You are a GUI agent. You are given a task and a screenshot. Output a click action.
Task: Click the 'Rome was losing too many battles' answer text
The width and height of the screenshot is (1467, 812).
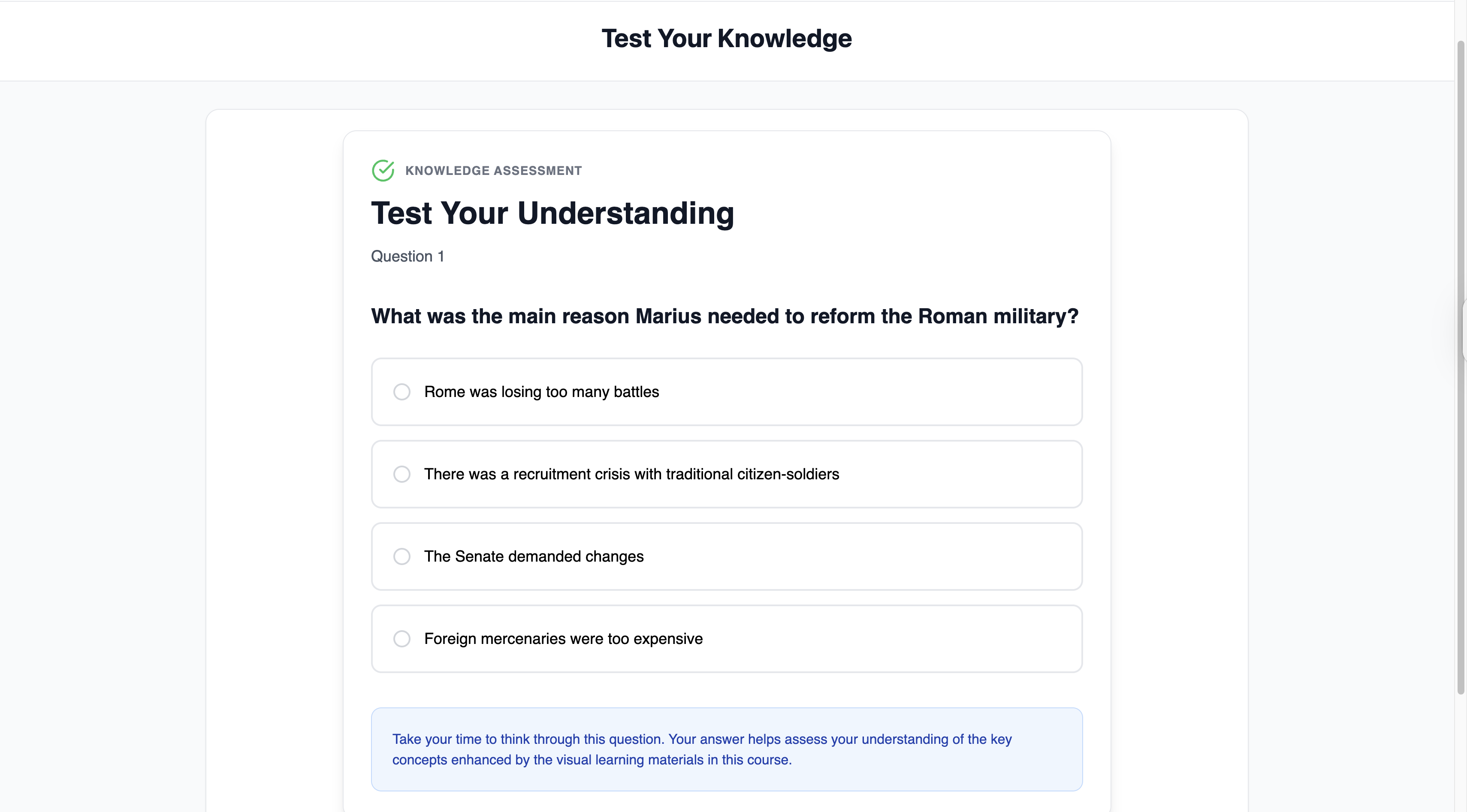[541, 392]
